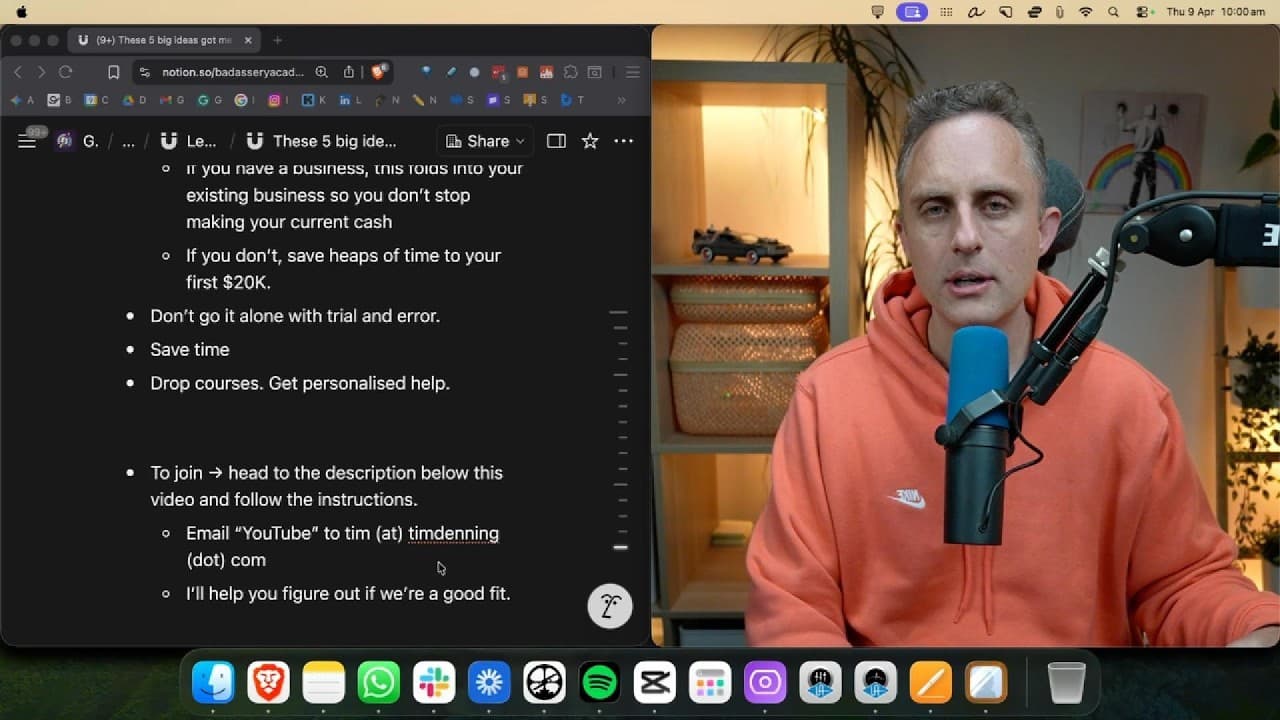Open Spotify from the Dock
1280x720 pixels.
coord(599,683)
